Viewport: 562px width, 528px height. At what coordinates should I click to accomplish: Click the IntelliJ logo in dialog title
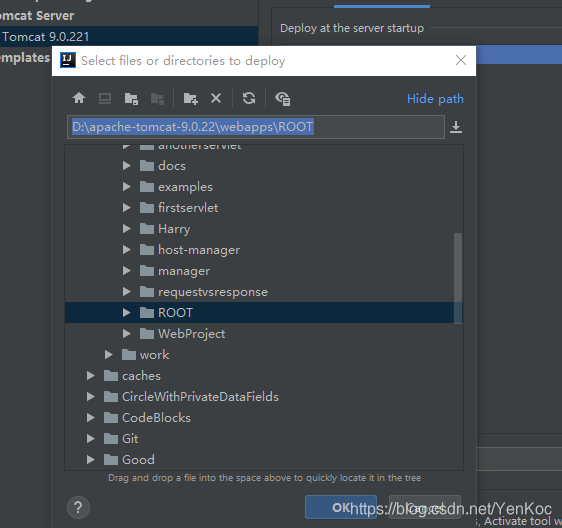[x=68, y=60]
